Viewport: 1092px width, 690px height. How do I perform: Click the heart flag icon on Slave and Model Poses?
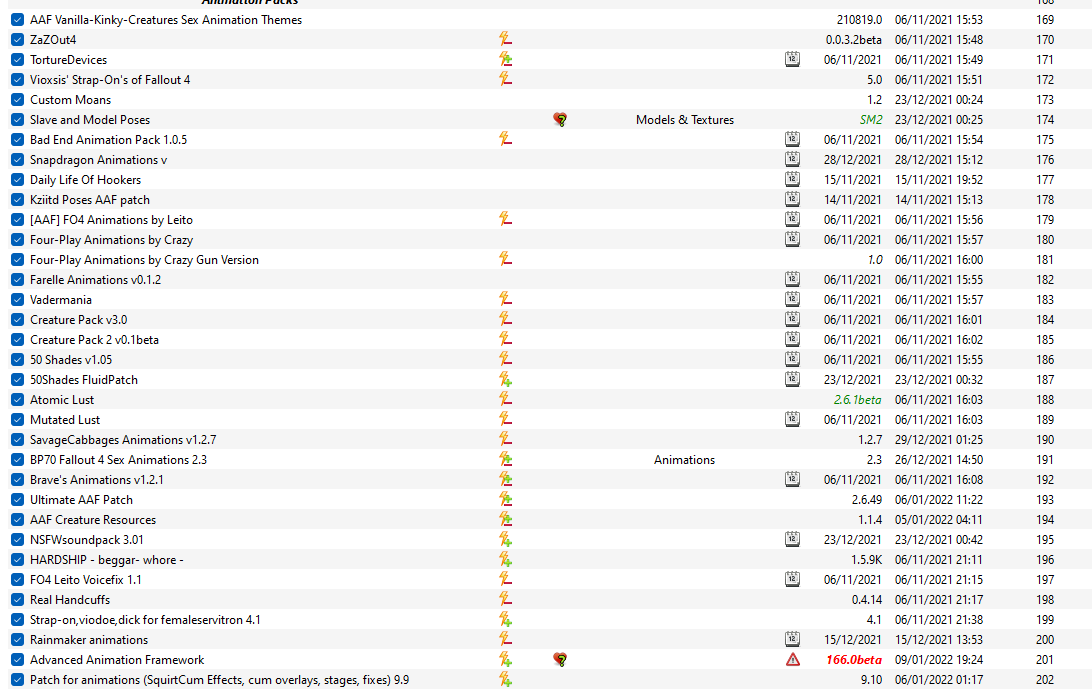pos(560,120)
